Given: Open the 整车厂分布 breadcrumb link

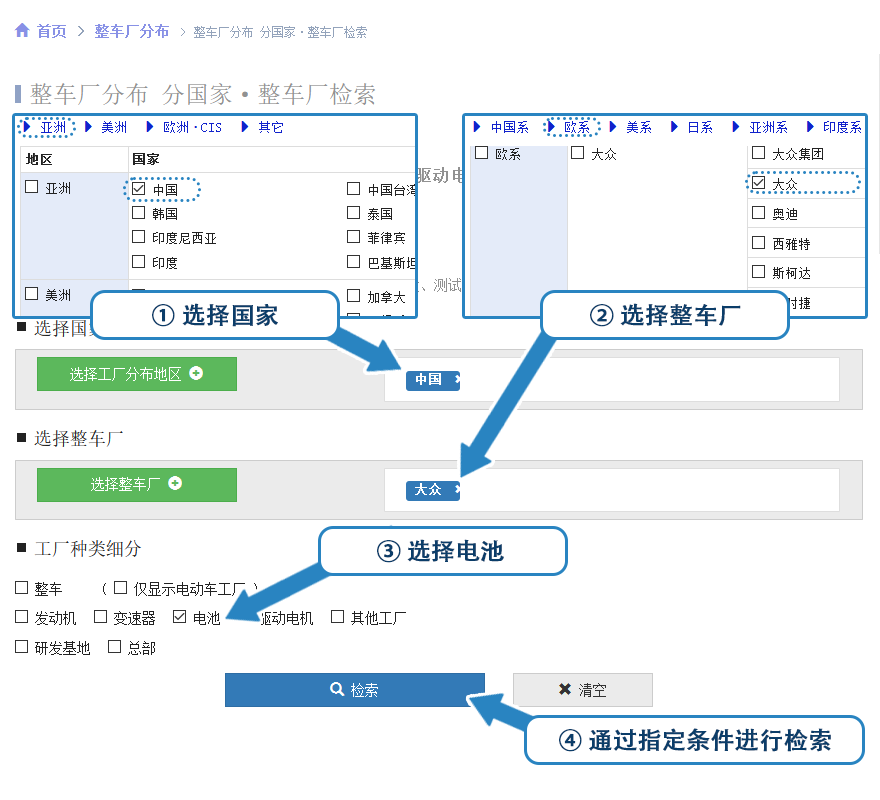Looking at the screenshot, I should [x=132, y=31].
